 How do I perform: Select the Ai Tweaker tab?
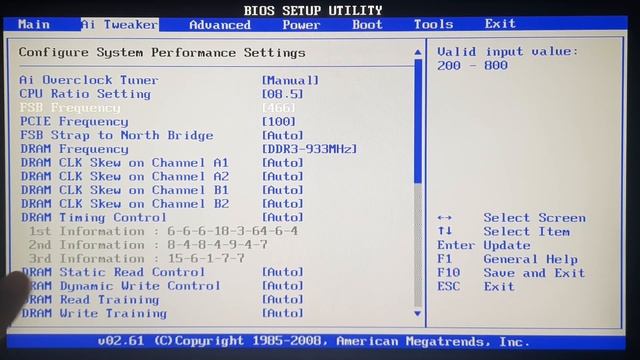pos(120,24)
